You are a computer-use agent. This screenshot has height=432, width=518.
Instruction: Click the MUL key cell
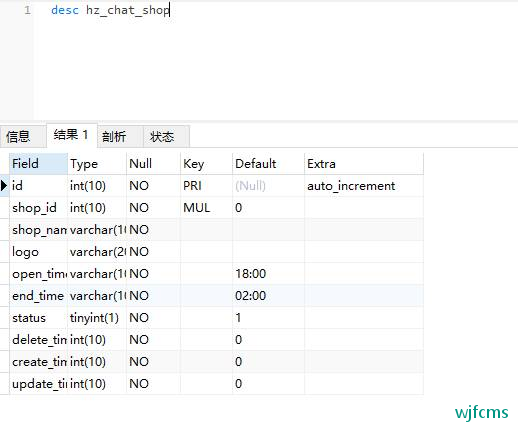[x=206, y=208]
